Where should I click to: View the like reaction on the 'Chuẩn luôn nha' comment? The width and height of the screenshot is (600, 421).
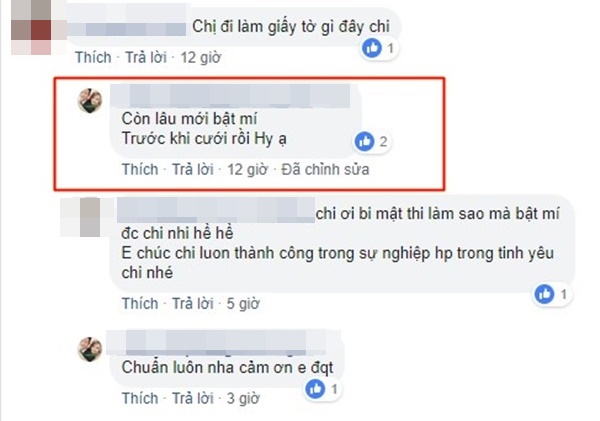click(x=315, y=389)
